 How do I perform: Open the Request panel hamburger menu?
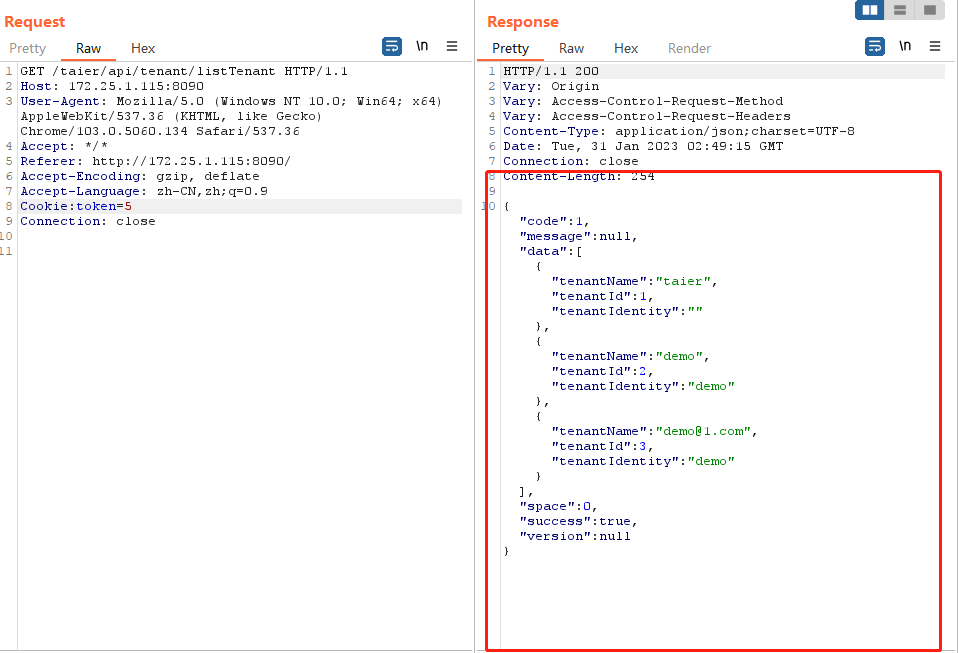452,46
